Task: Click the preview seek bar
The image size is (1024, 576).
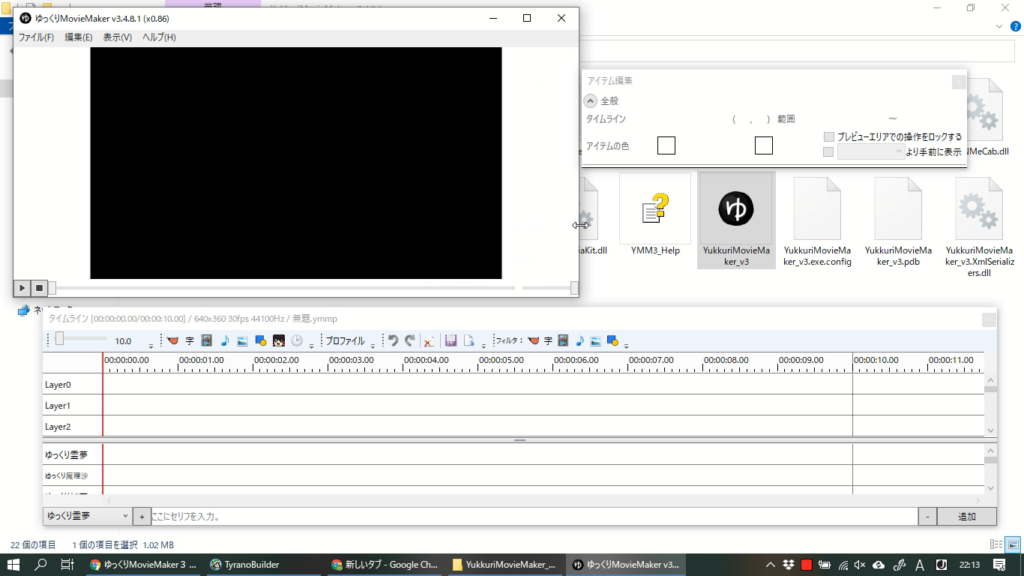Action: 283,287
